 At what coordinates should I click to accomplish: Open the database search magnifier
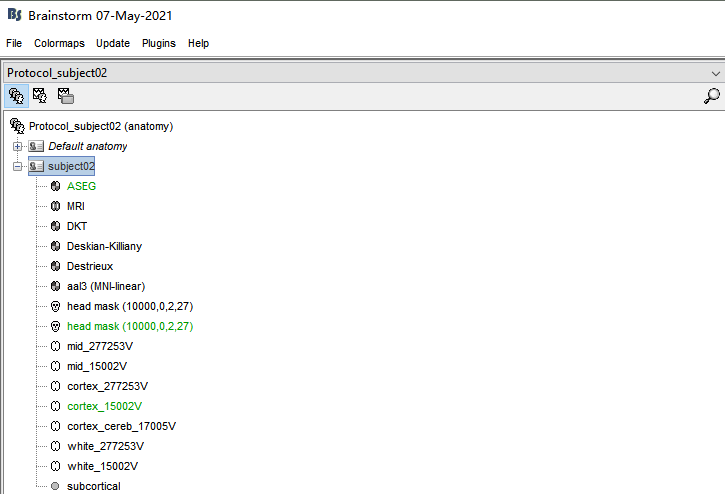(712, 96)
